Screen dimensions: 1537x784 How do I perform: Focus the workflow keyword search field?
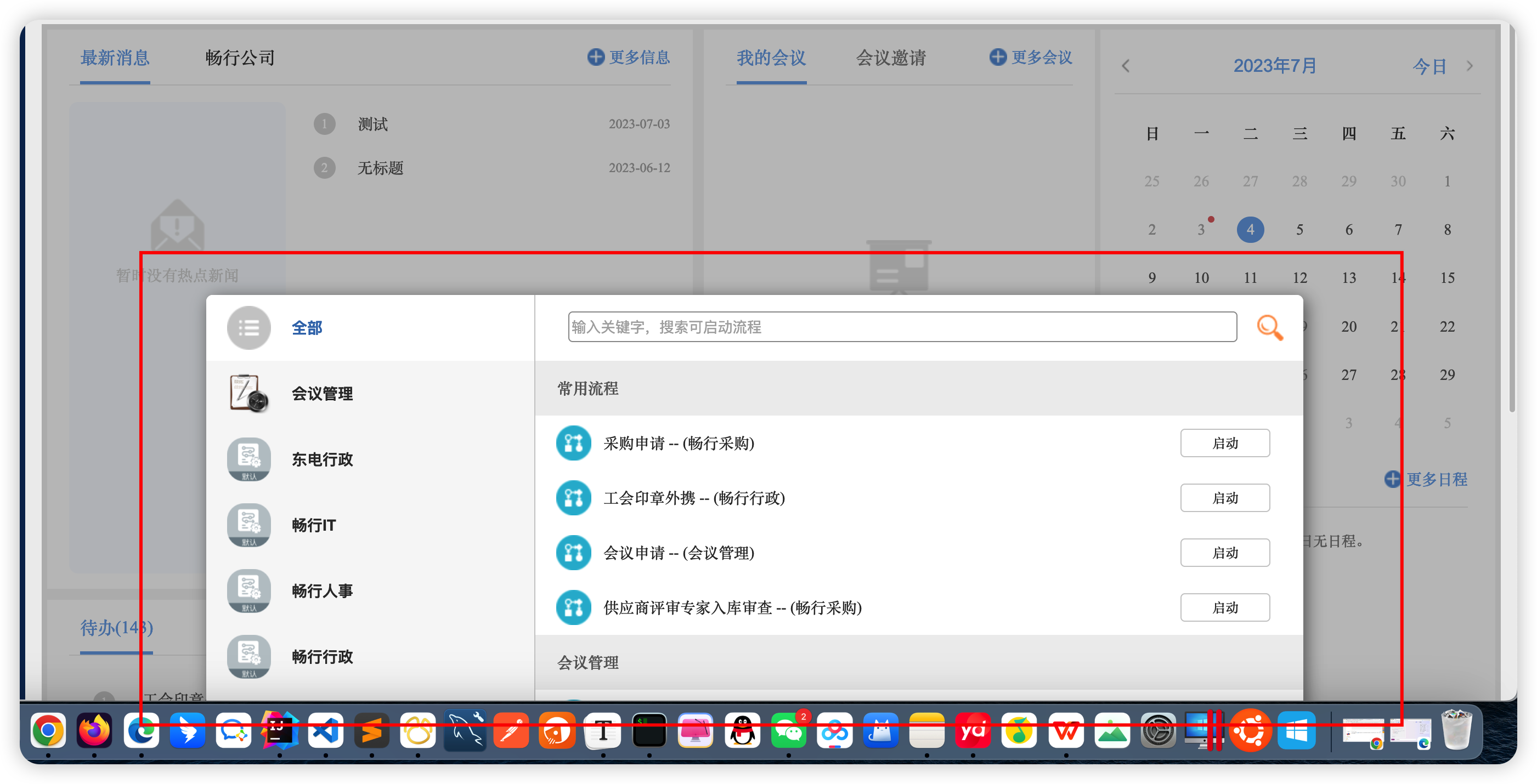click(902, 327)
